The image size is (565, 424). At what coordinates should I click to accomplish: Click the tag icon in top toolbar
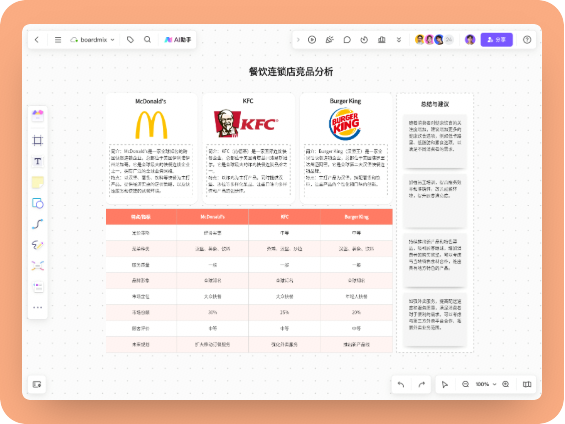coord(130,40)
